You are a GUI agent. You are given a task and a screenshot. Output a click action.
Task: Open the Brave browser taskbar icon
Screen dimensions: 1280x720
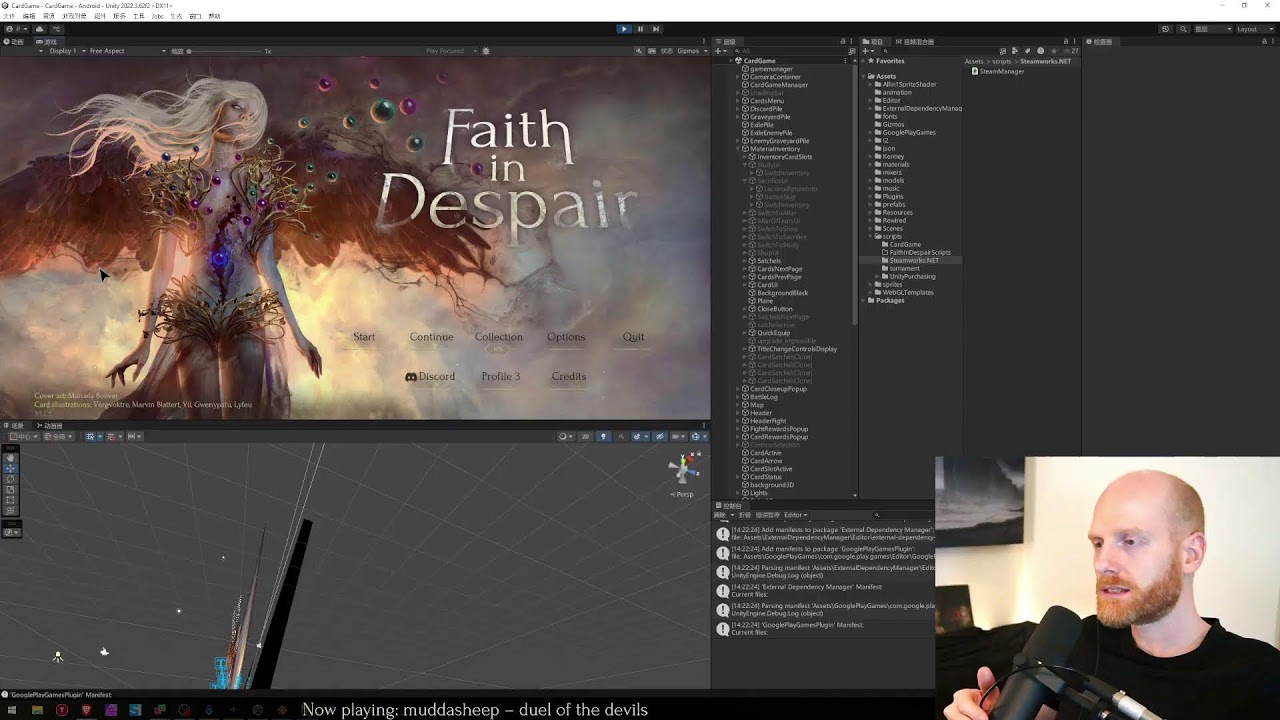[86, 710]
